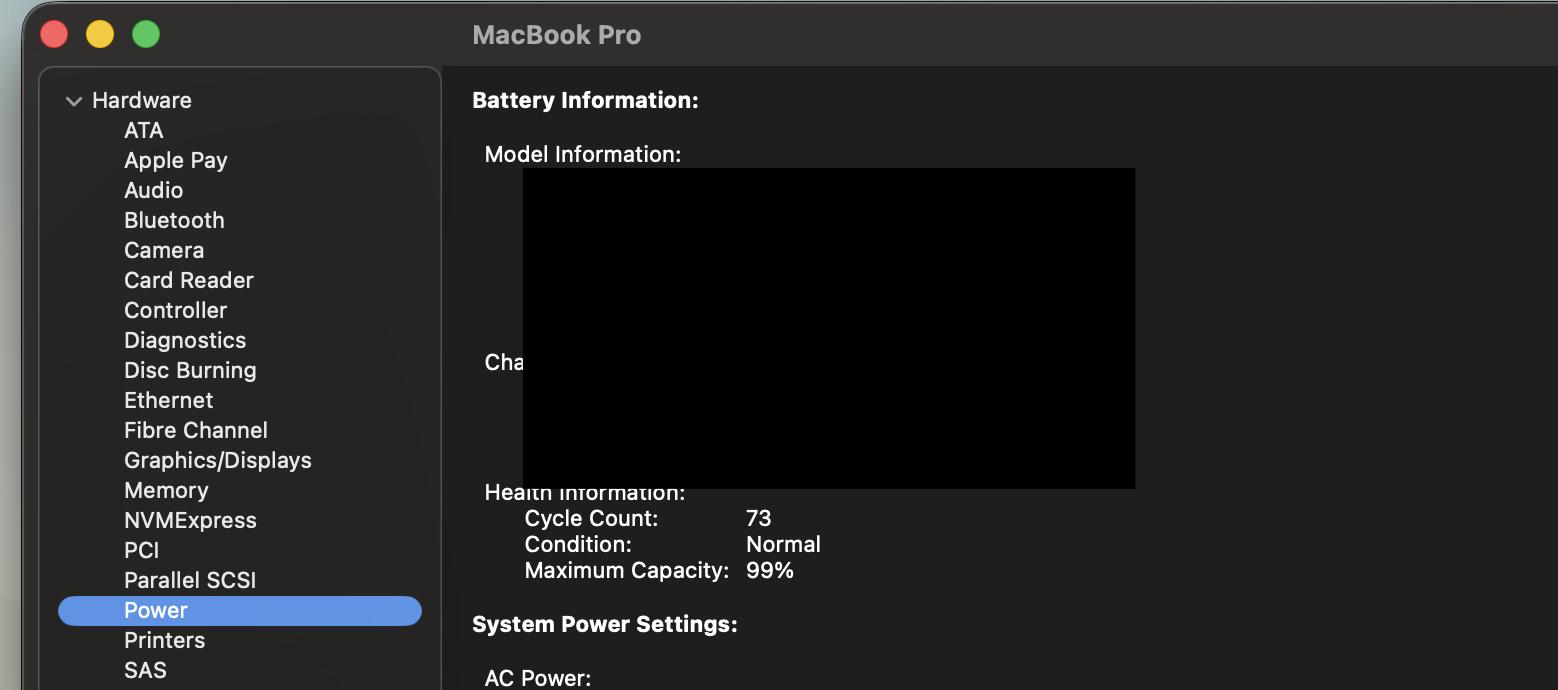Select Disc Burning item
The width and height of the screenshot is (1558, 690).
coord(190,370)
